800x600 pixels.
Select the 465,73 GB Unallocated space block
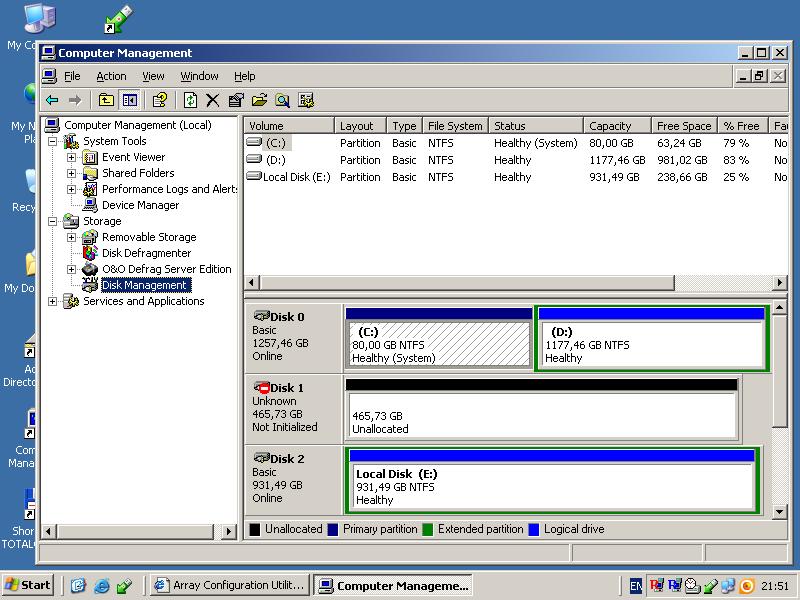coord(541,410)
